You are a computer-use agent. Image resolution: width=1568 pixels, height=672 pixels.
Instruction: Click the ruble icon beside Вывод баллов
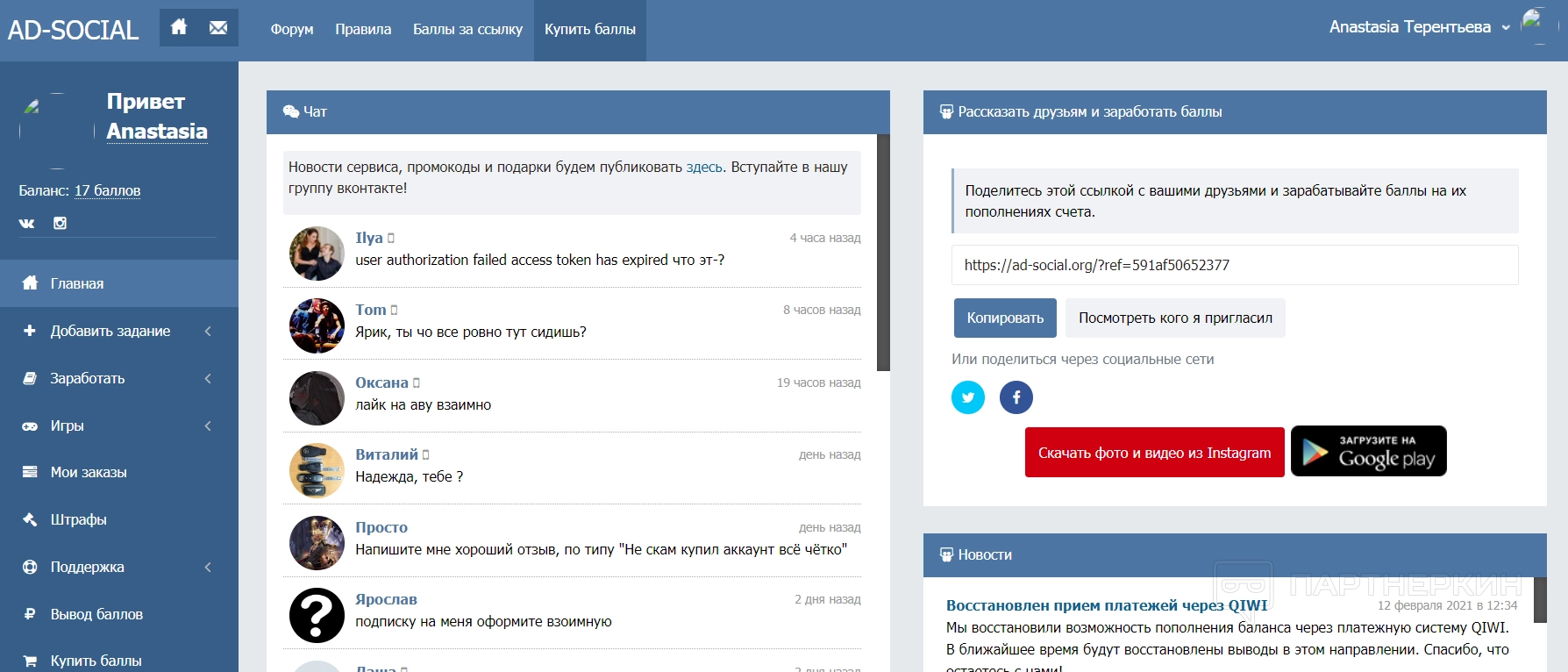pos(30,614)
